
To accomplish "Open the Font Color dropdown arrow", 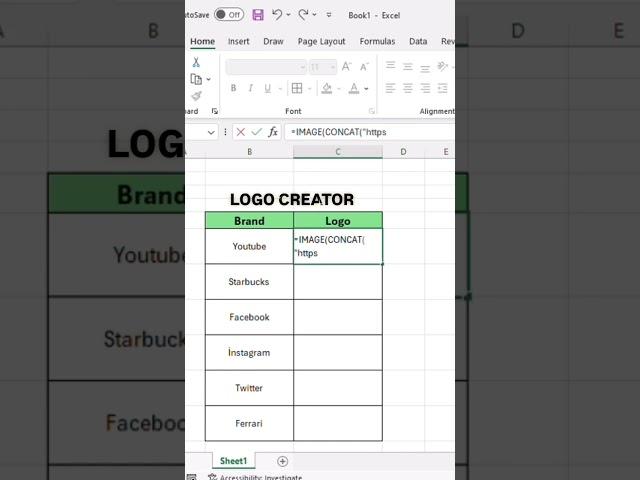I will coord(366,89).
